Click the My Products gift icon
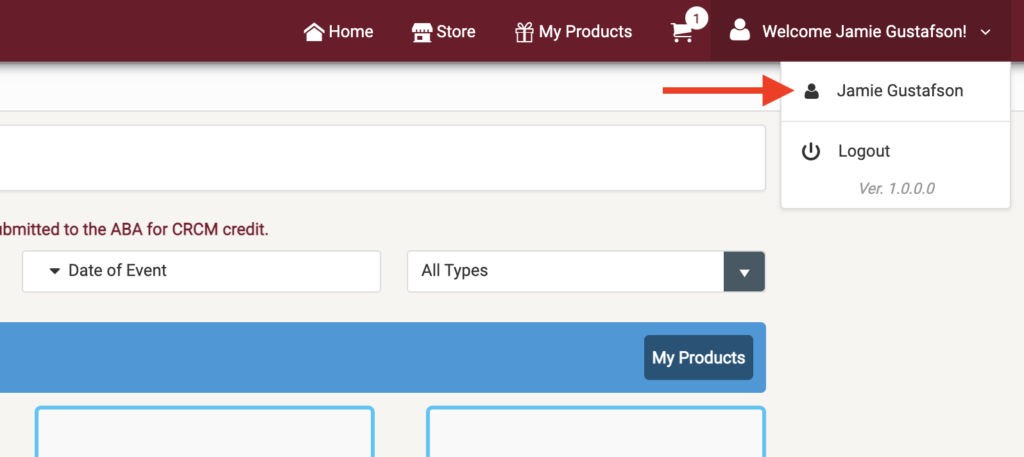This screenshot has width=1024, height=457. coord(524,31)
